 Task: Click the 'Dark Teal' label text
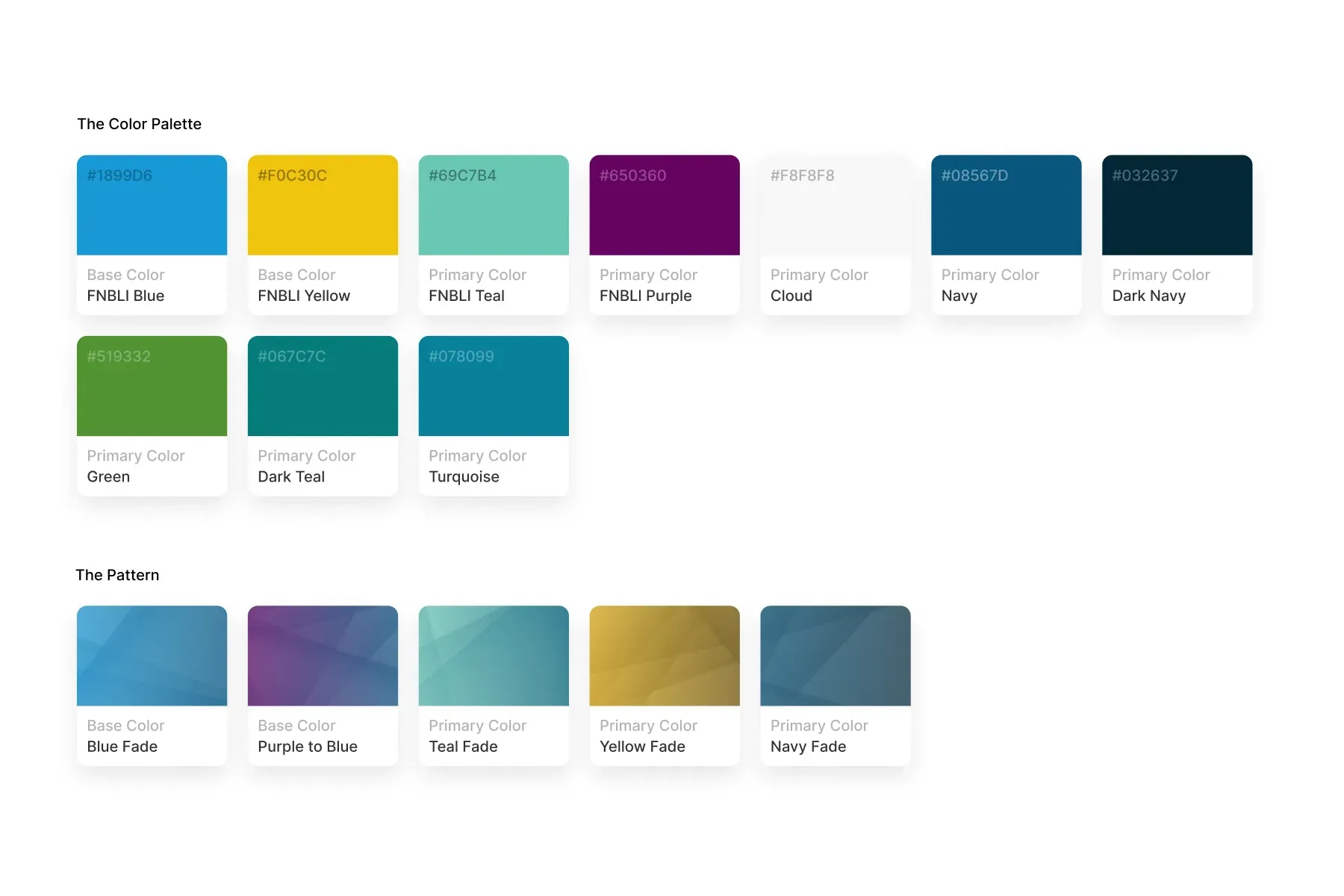click(x=291, y=476)
